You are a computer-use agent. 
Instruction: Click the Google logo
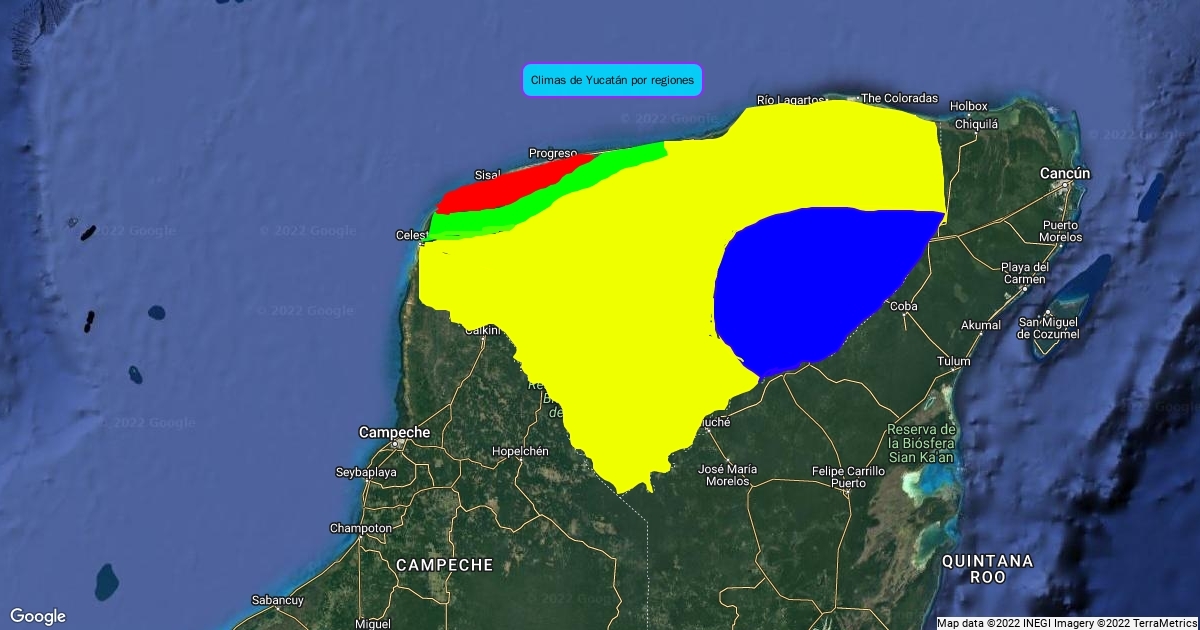[x=38, y=616]
